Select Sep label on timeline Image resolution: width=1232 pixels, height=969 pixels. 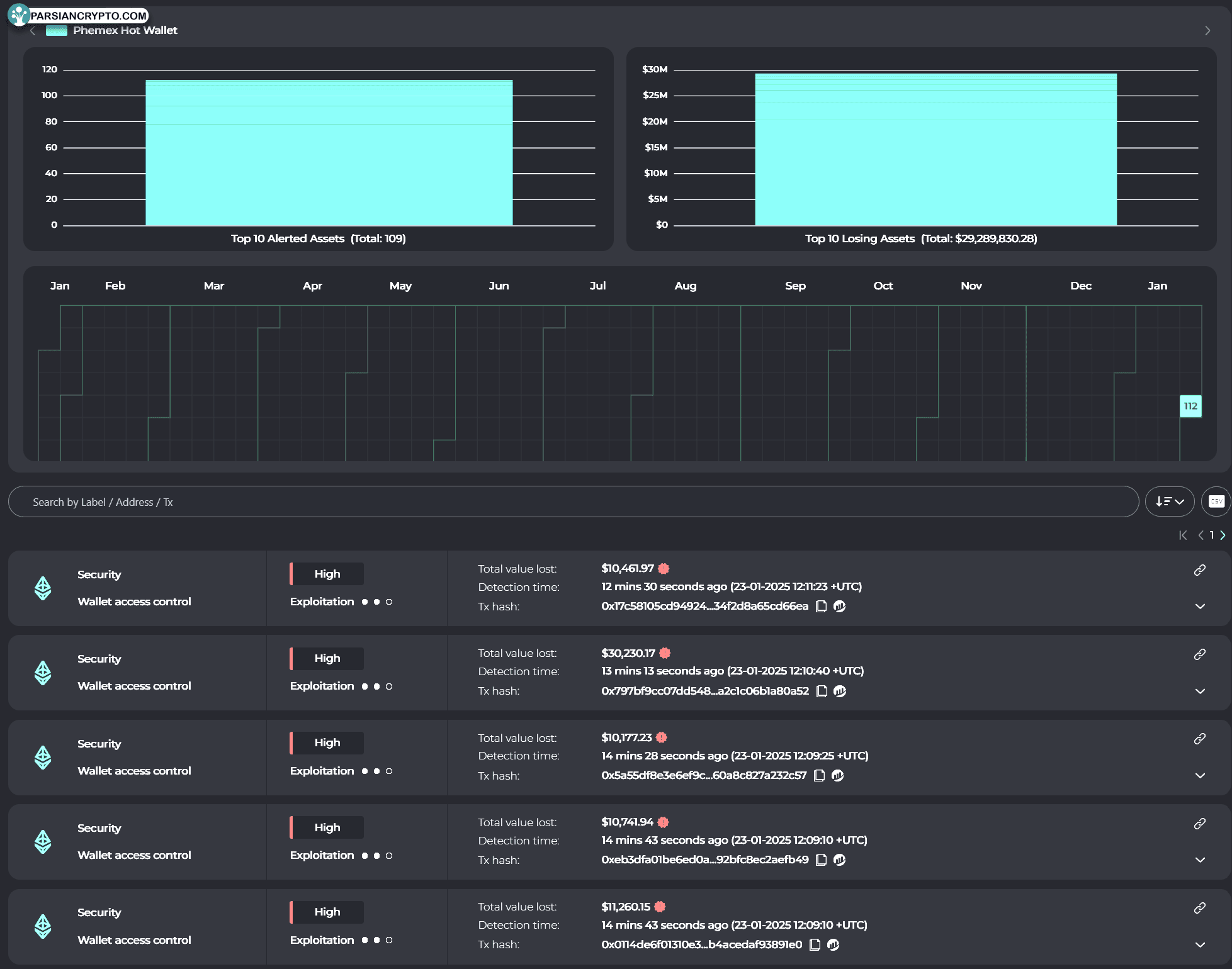[795, 286]
